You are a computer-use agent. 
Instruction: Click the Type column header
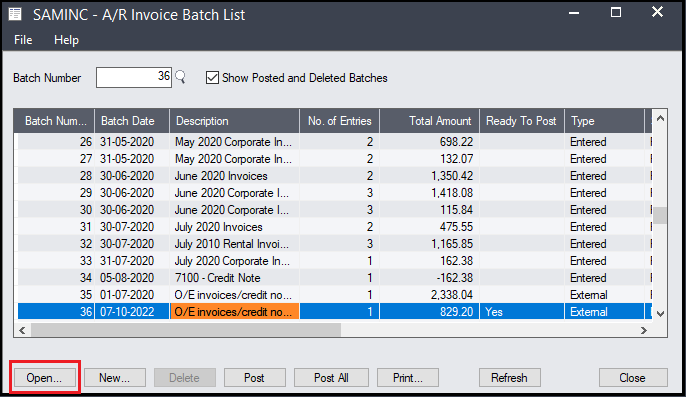pyautogui.click(x=605, y=121)
